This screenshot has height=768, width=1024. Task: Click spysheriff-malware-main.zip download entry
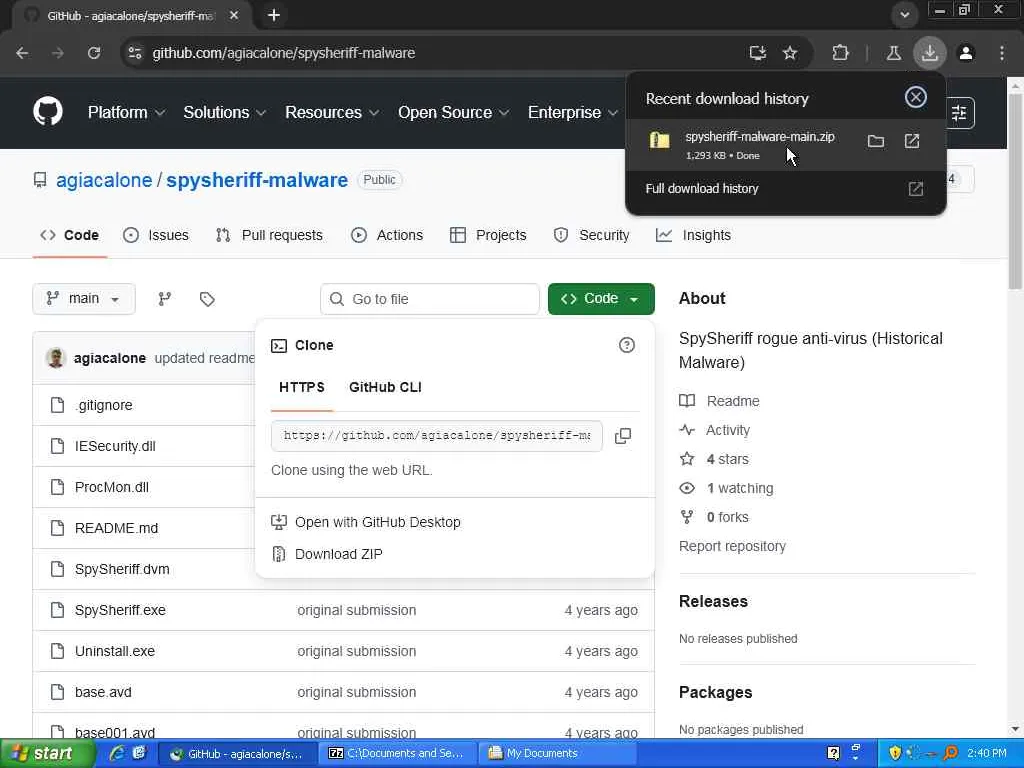[786, 145]
